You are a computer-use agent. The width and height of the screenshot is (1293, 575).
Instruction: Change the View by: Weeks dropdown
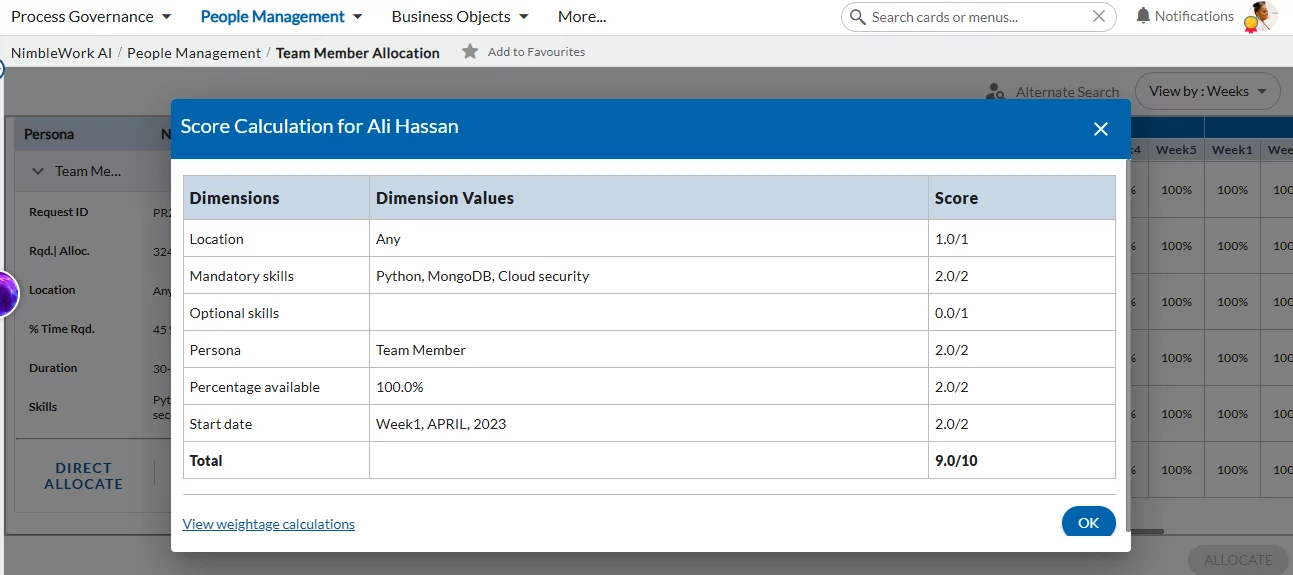[x=1207, y=91]
